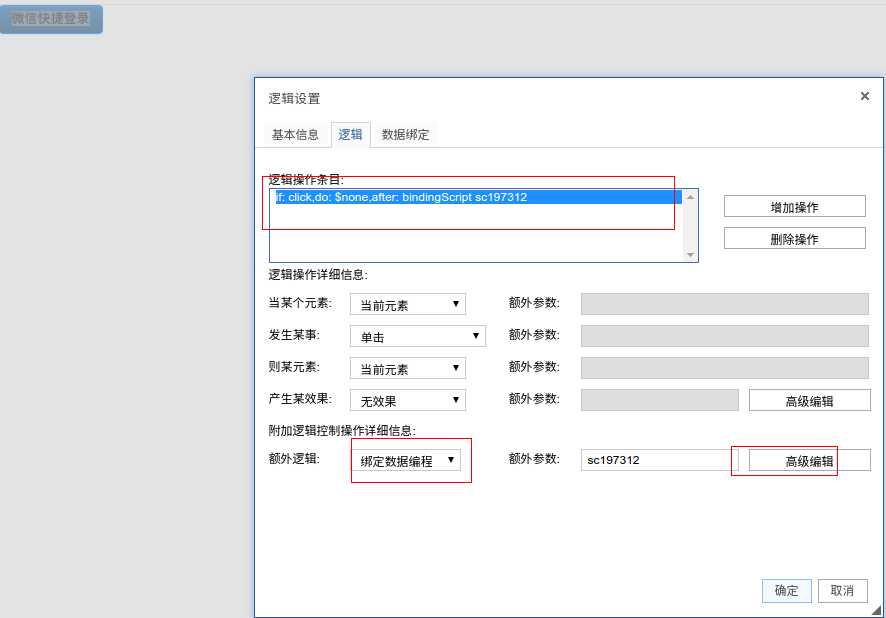The width and height of the screenshot is (886, 618).
Task: Click the 删除操作 button
Action: tap(794, 239)
